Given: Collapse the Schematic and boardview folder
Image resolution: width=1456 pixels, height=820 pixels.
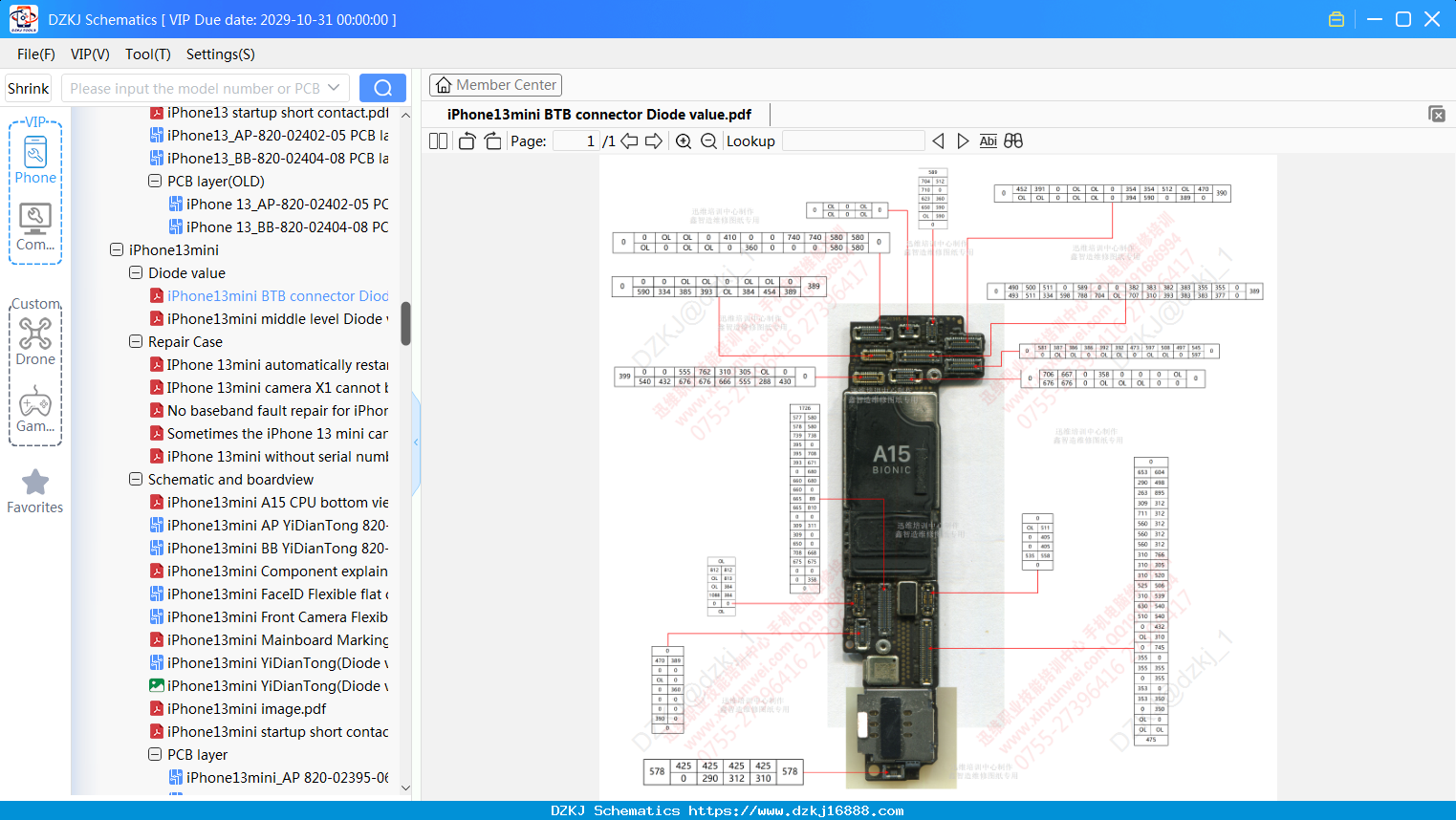Looking at the screenshot, I should pos(136,479).
